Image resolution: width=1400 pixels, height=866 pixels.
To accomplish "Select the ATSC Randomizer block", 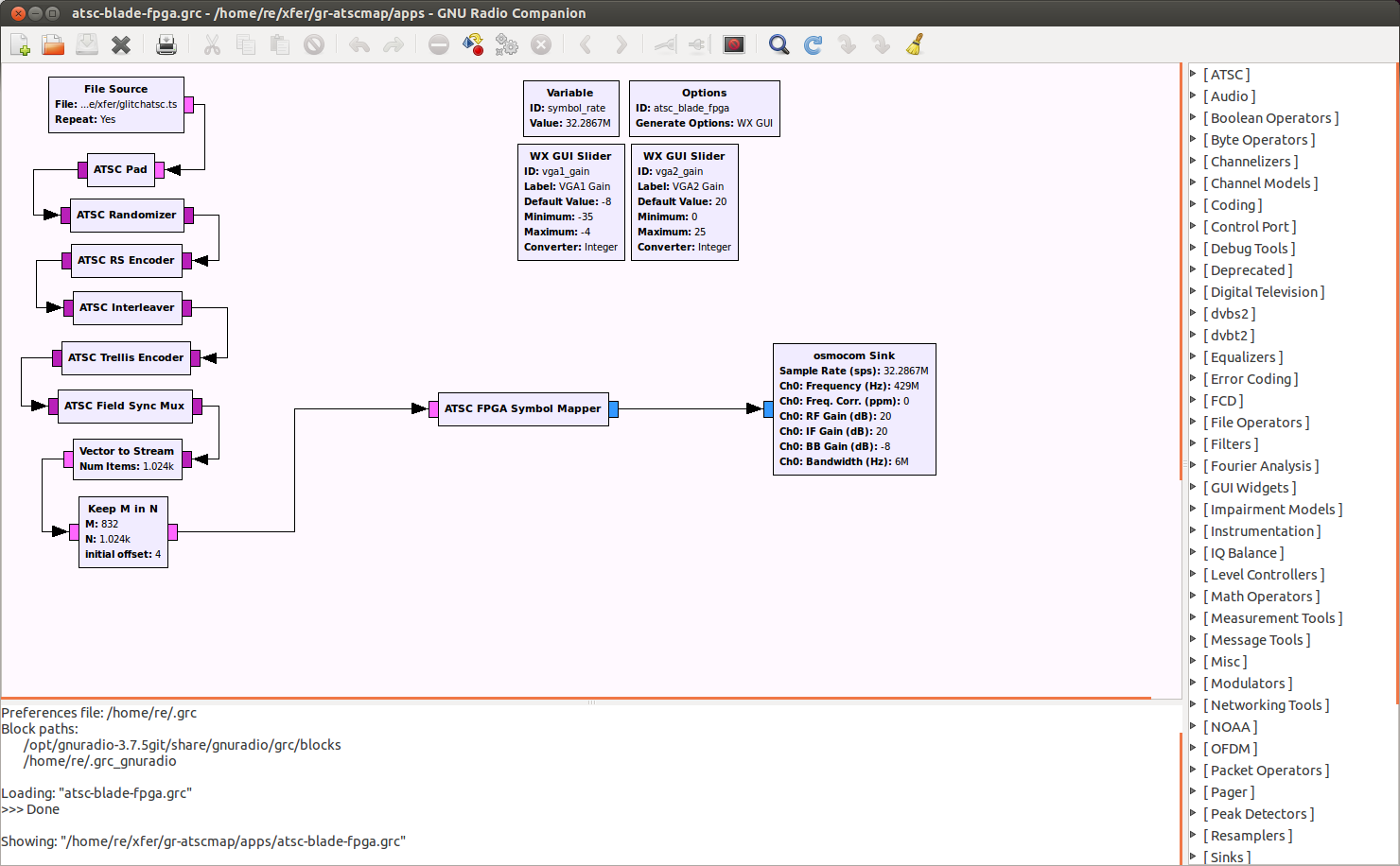I will point(127,216).
